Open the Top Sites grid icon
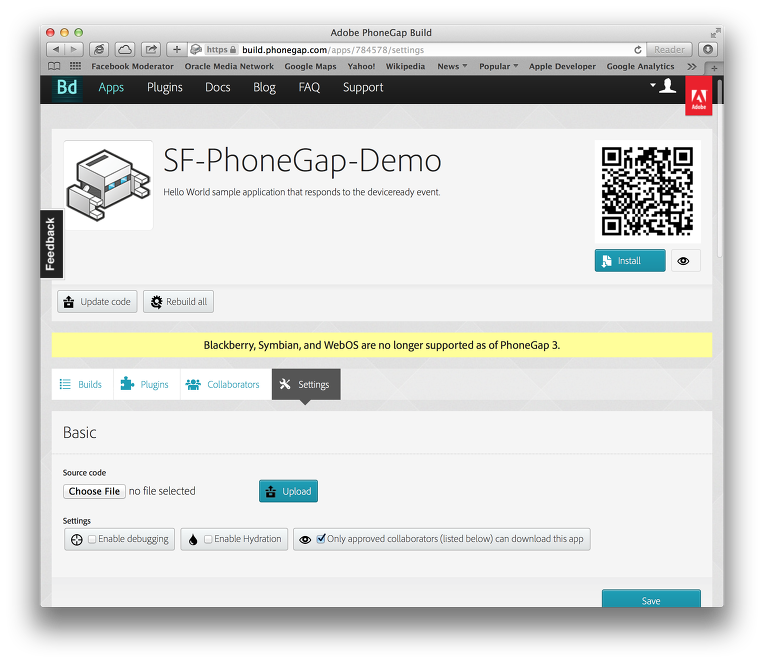This screenshot has width=764, height=663. 75,66
